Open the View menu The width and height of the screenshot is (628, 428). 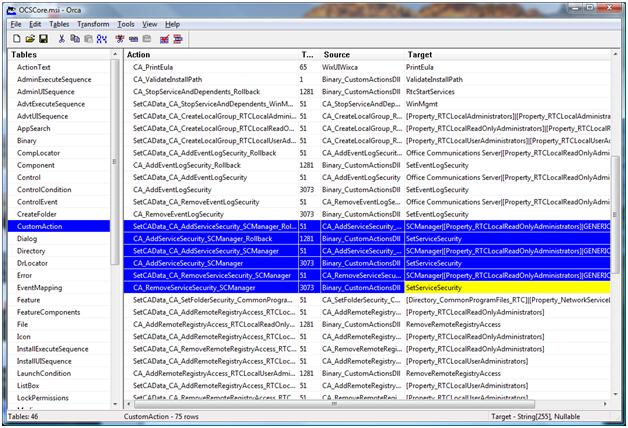(x=150, y=24)
